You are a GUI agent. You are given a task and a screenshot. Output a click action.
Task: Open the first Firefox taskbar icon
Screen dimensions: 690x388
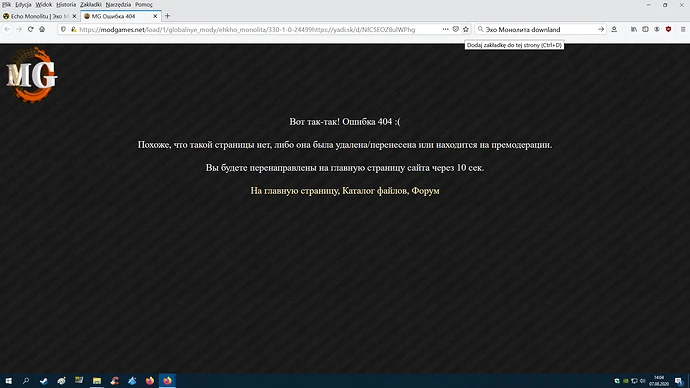point(150,381)
